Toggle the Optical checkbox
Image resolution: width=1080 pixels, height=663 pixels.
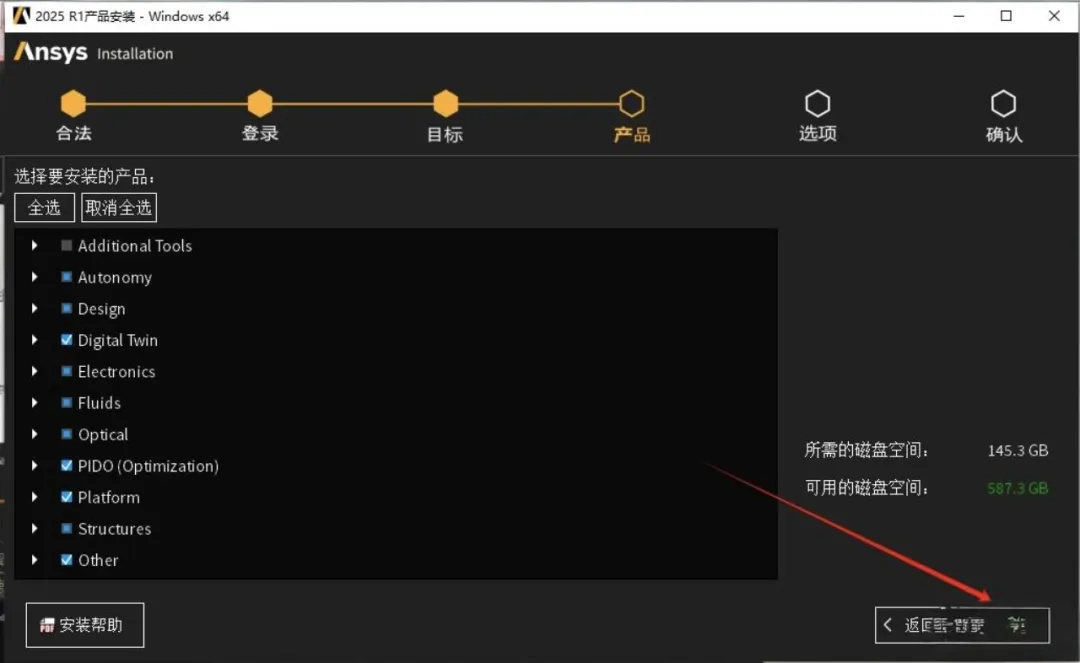(x=66, y=434)
